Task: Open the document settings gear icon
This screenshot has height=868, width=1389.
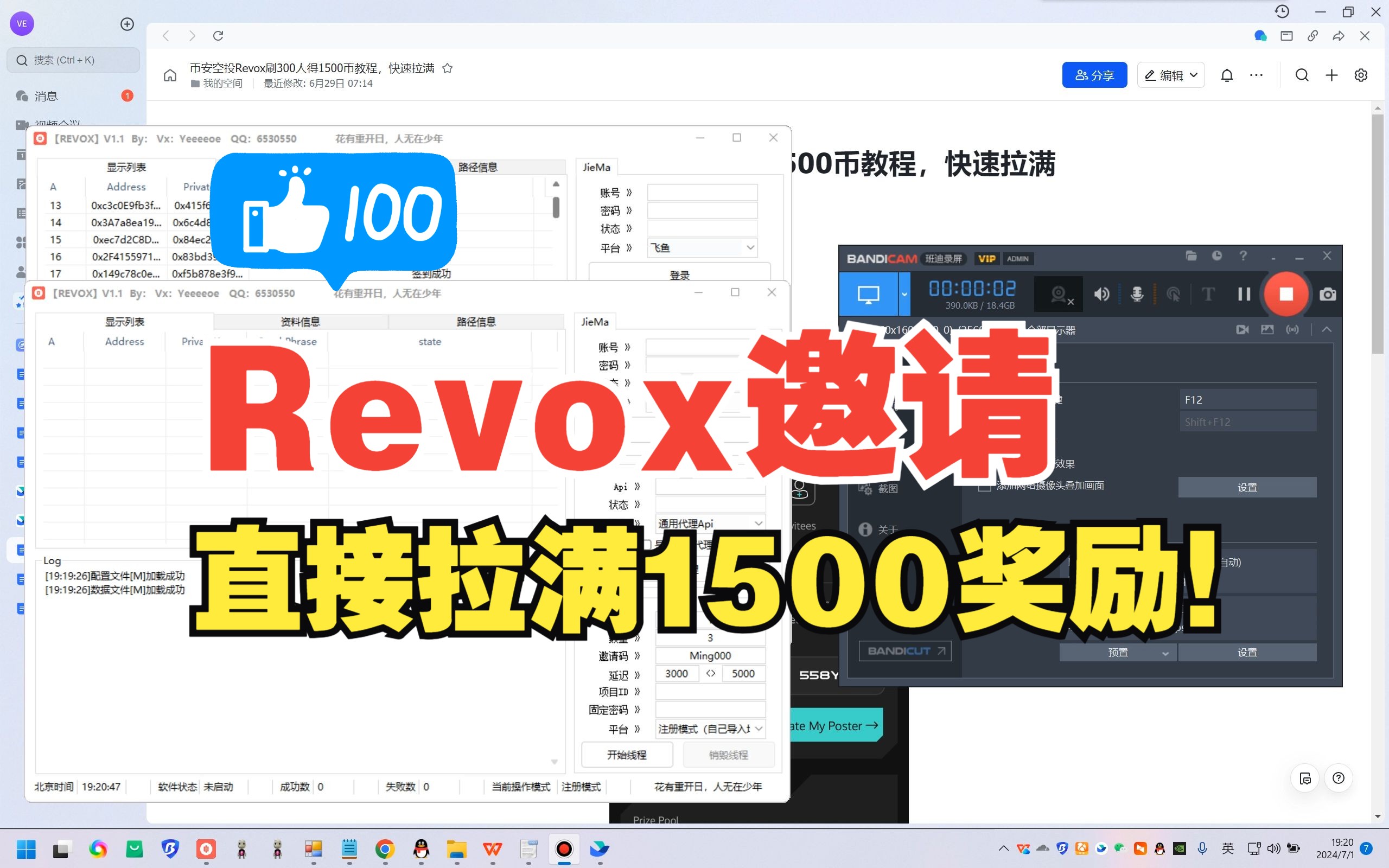Action: coord(1361,75)
